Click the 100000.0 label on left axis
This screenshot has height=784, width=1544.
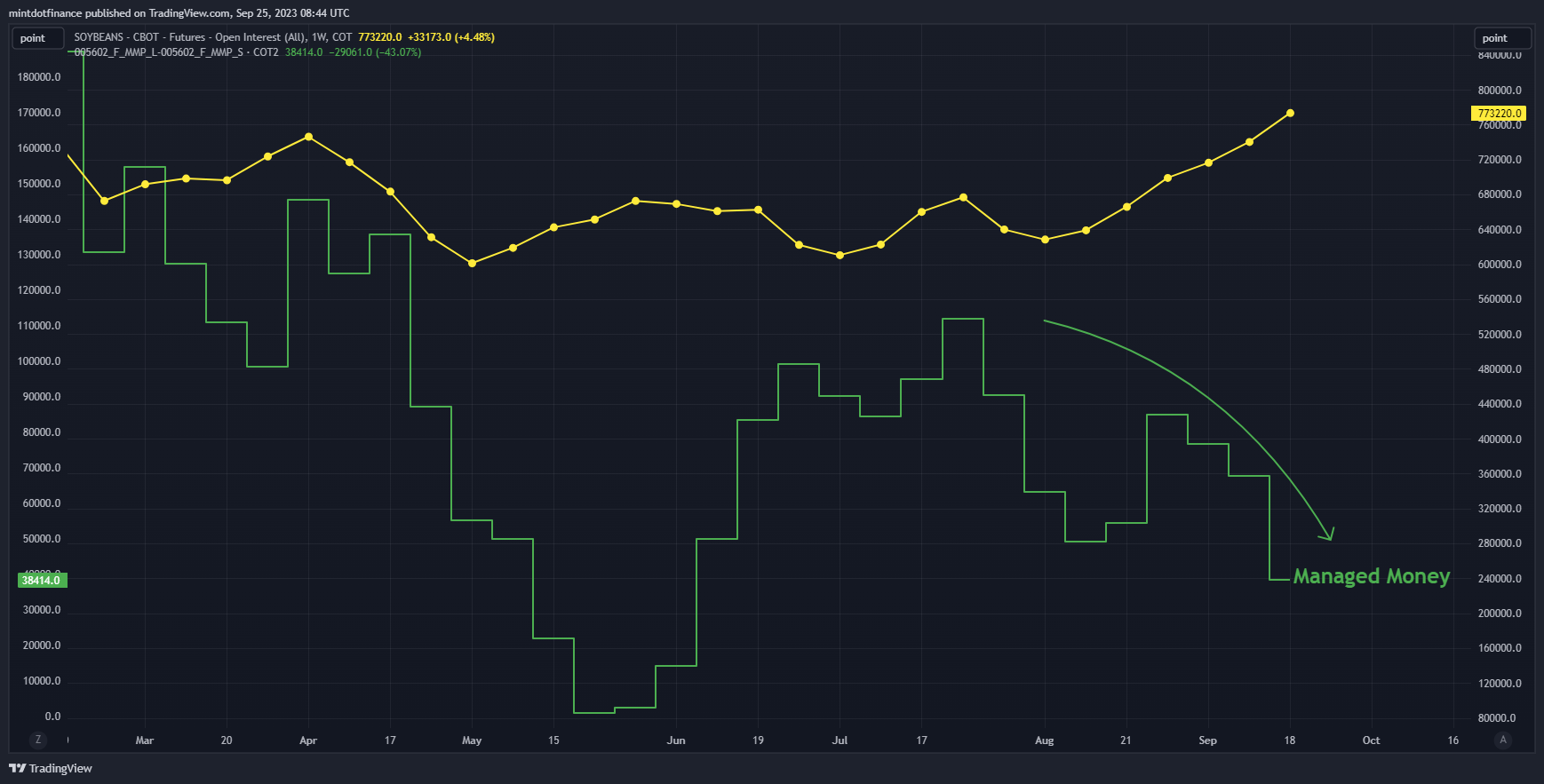coord(39,361)
